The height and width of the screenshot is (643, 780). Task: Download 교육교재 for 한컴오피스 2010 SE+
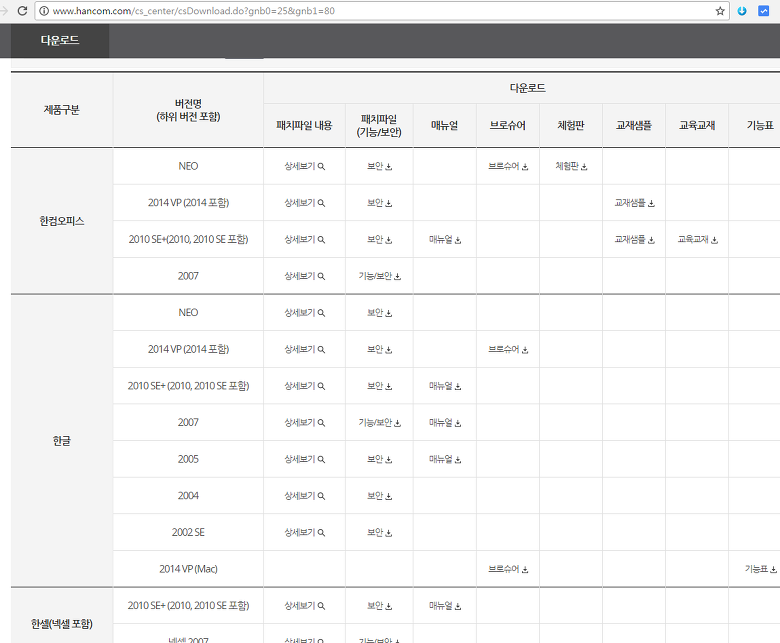[x=697, y=240]
